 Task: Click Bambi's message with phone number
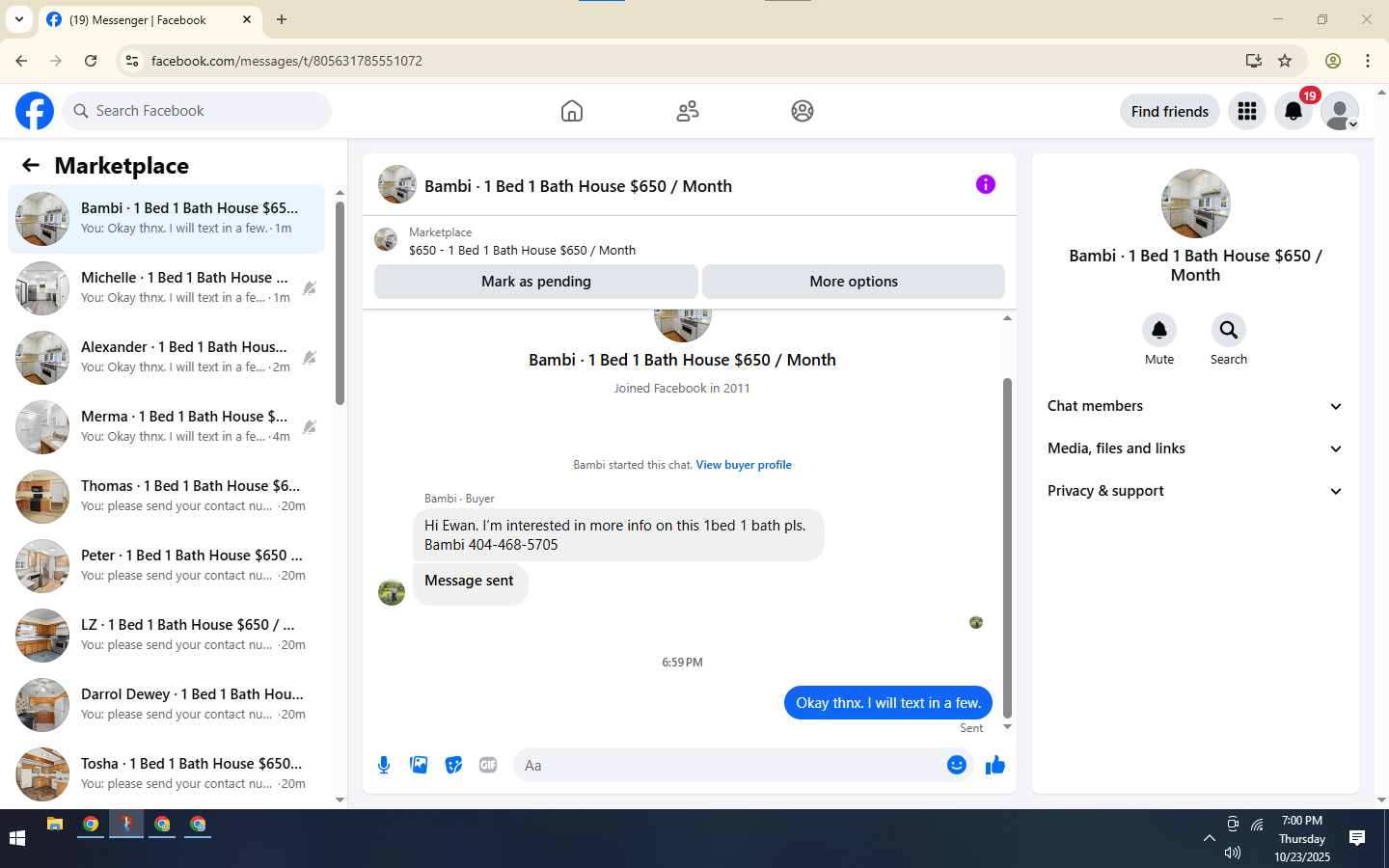point(618,534)
